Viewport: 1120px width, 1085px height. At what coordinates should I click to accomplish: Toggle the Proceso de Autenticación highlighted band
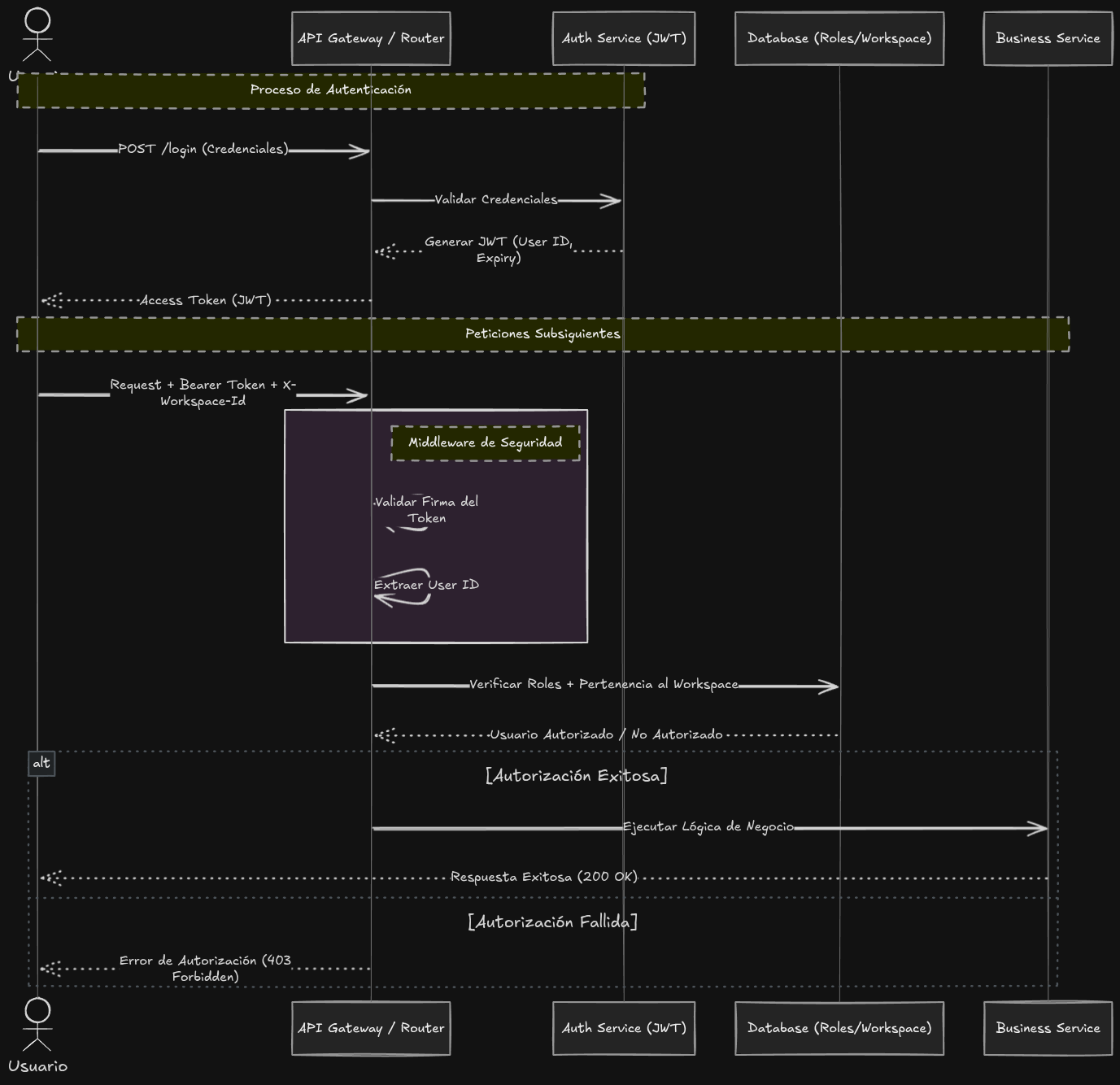(331, 89)
